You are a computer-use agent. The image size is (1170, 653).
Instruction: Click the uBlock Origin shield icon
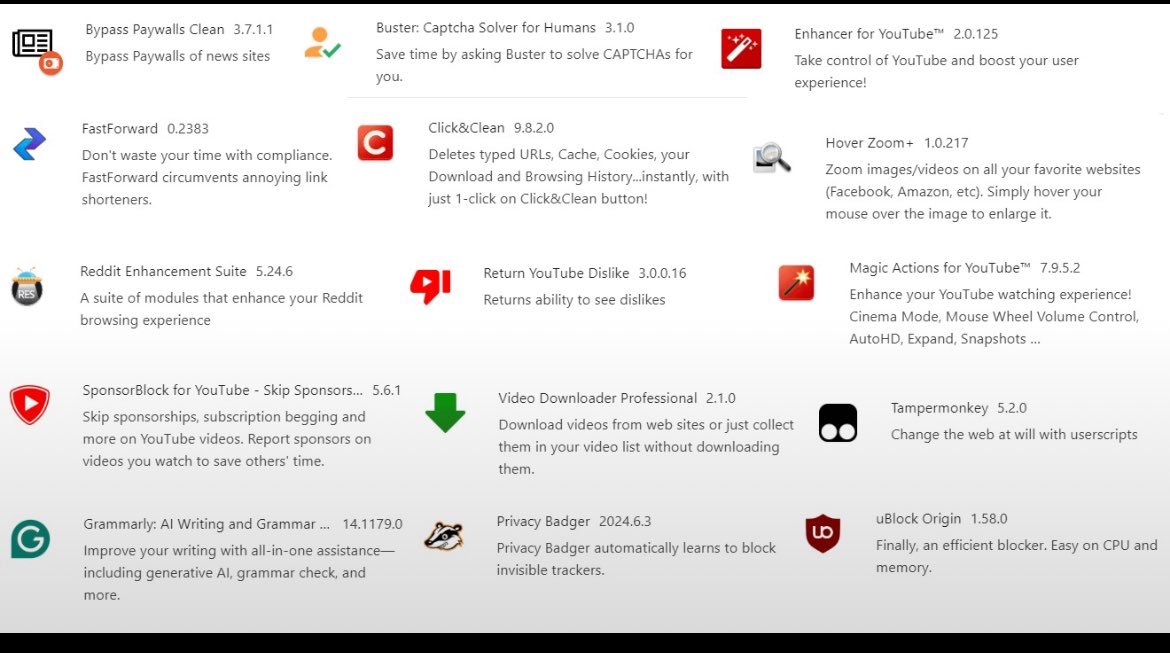point(823,534)
